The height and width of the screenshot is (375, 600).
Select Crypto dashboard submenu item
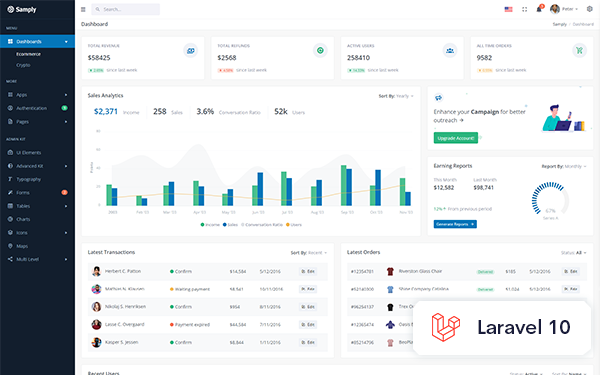(23, 65)
